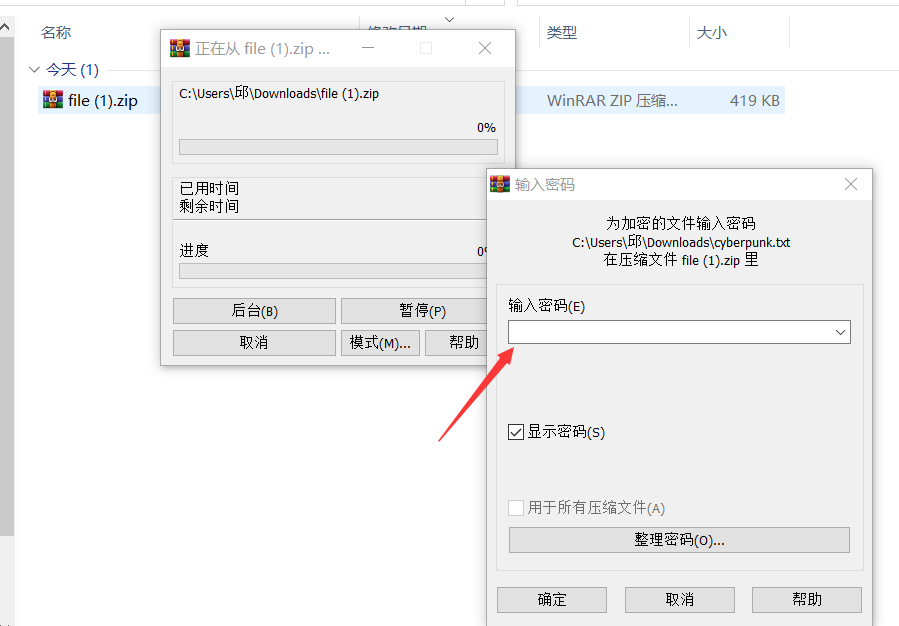This screenshot has height=626, width=899.
Task: Open 整理密码(O)... password organizer
Action: pos(679,540)
